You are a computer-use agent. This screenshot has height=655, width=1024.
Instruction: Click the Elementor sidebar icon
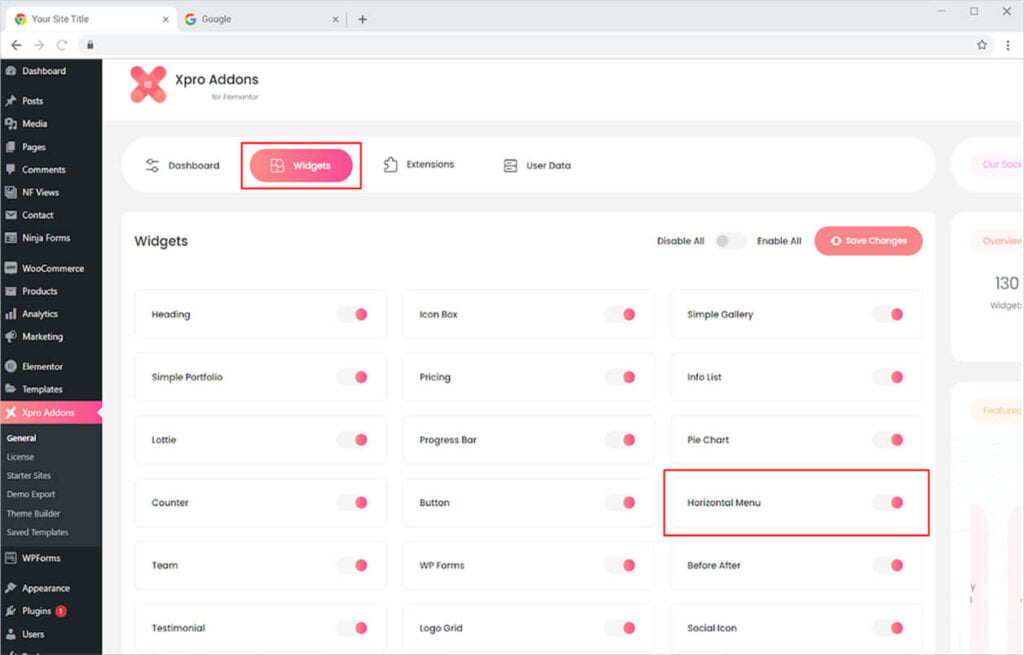tap(11, 366)
